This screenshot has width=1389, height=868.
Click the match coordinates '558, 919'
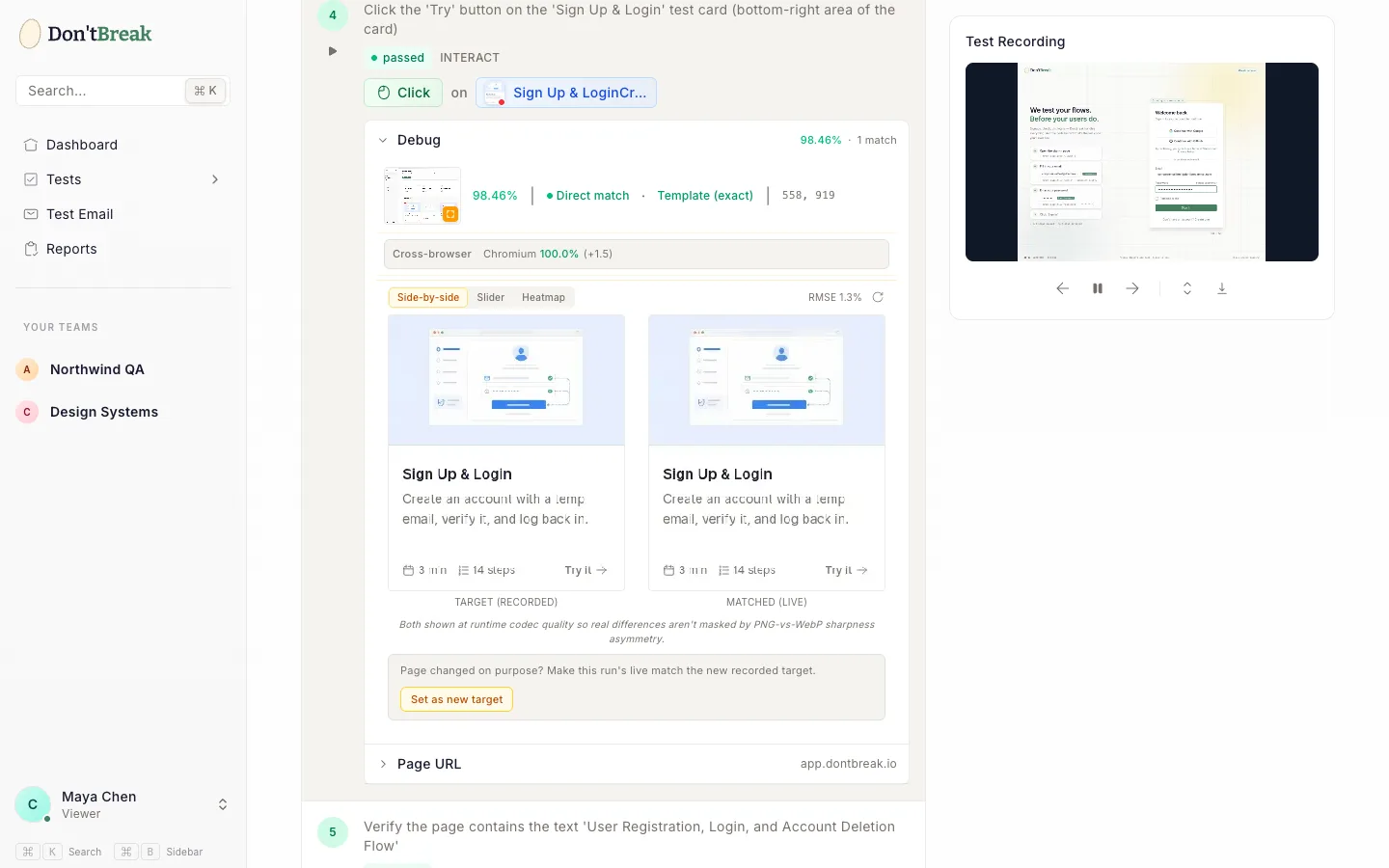point(808,196)
